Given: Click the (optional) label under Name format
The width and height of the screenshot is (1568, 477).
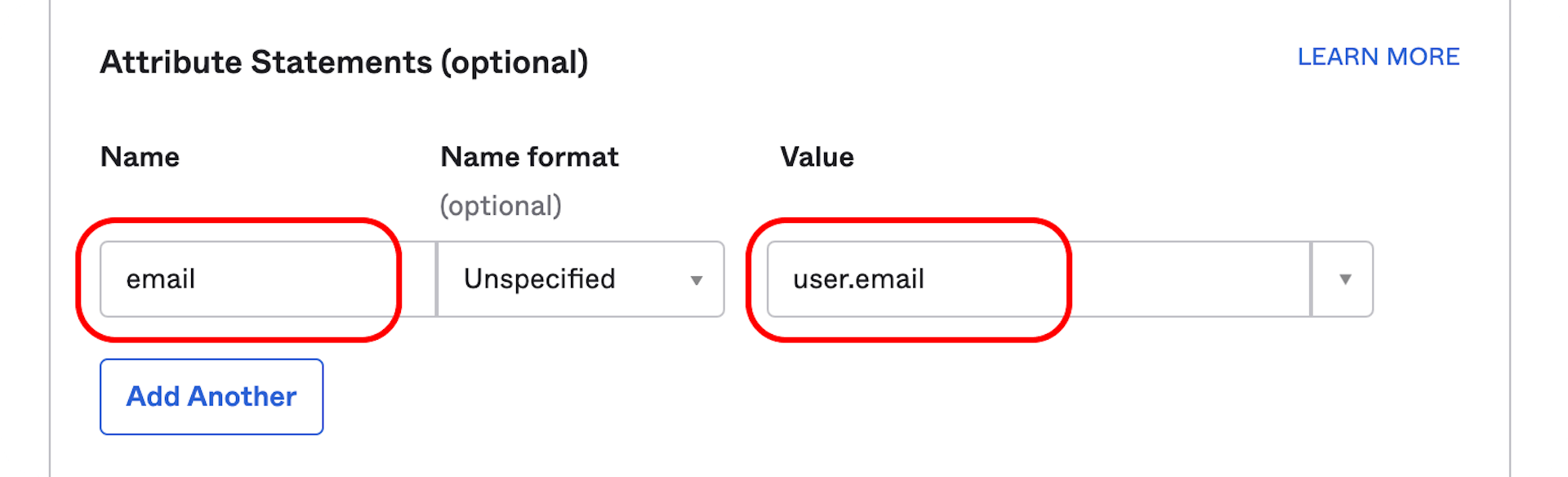Looking at the screenshot, I should point(500,206).
